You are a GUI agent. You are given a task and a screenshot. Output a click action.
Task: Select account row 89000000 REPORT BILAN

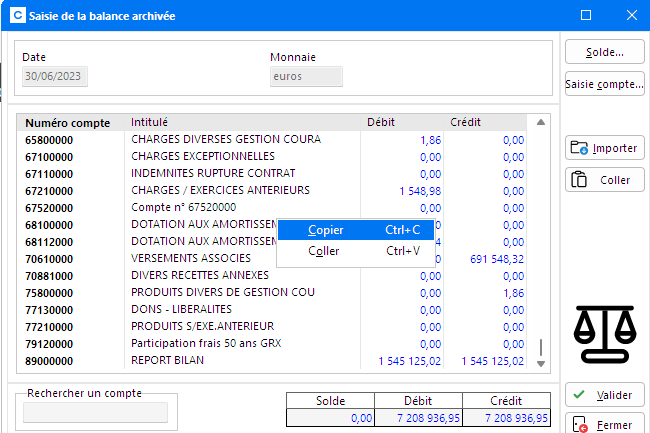[200, 360]
